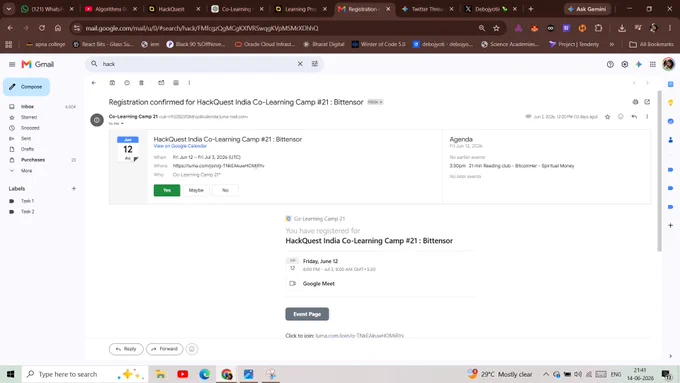
Task: Open the Gmail main menu hamburger
Action: coord(12,64)
